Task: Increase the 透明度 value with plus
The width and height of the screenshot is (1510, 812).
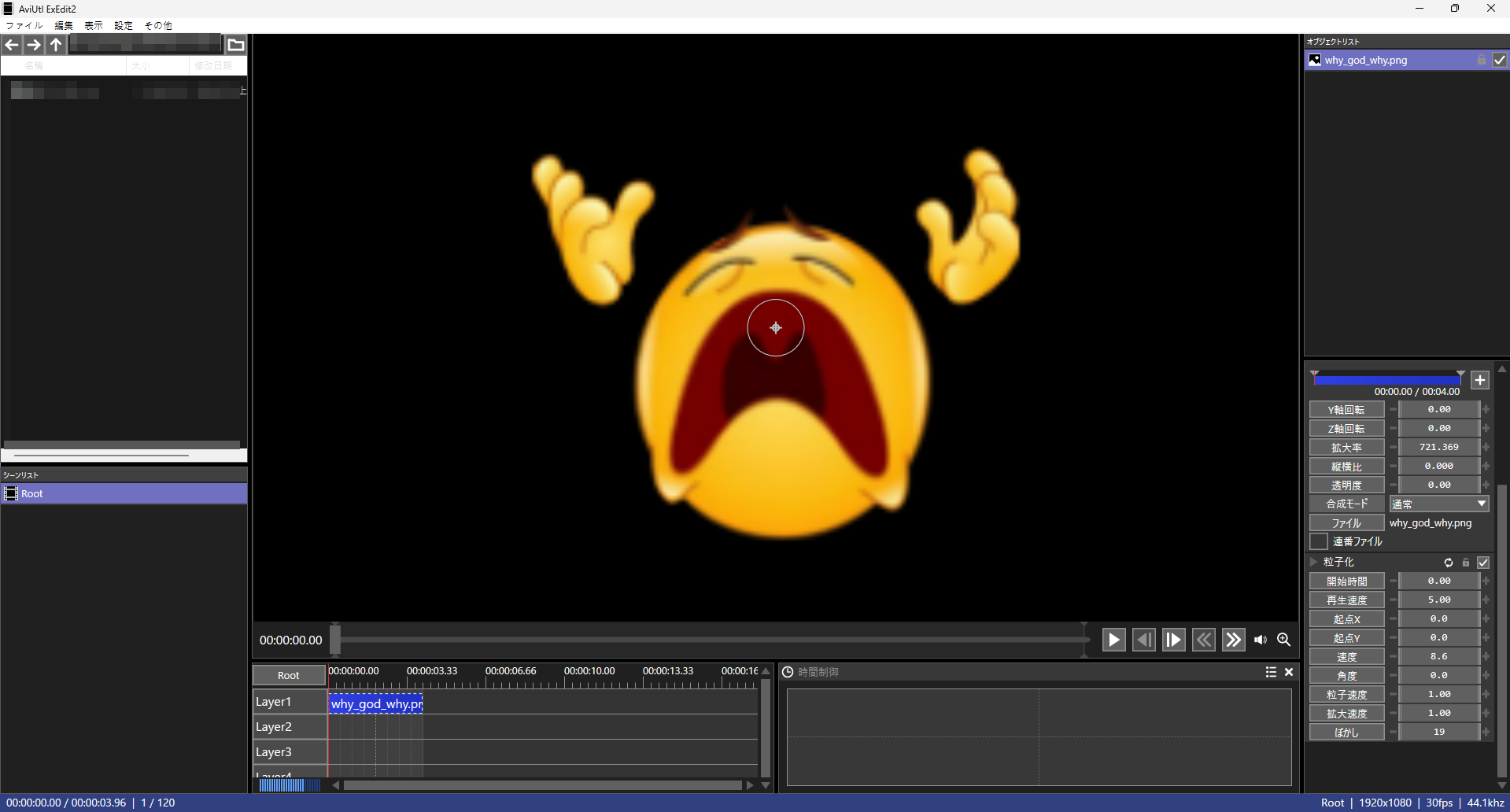Action: pos(1486,485)
